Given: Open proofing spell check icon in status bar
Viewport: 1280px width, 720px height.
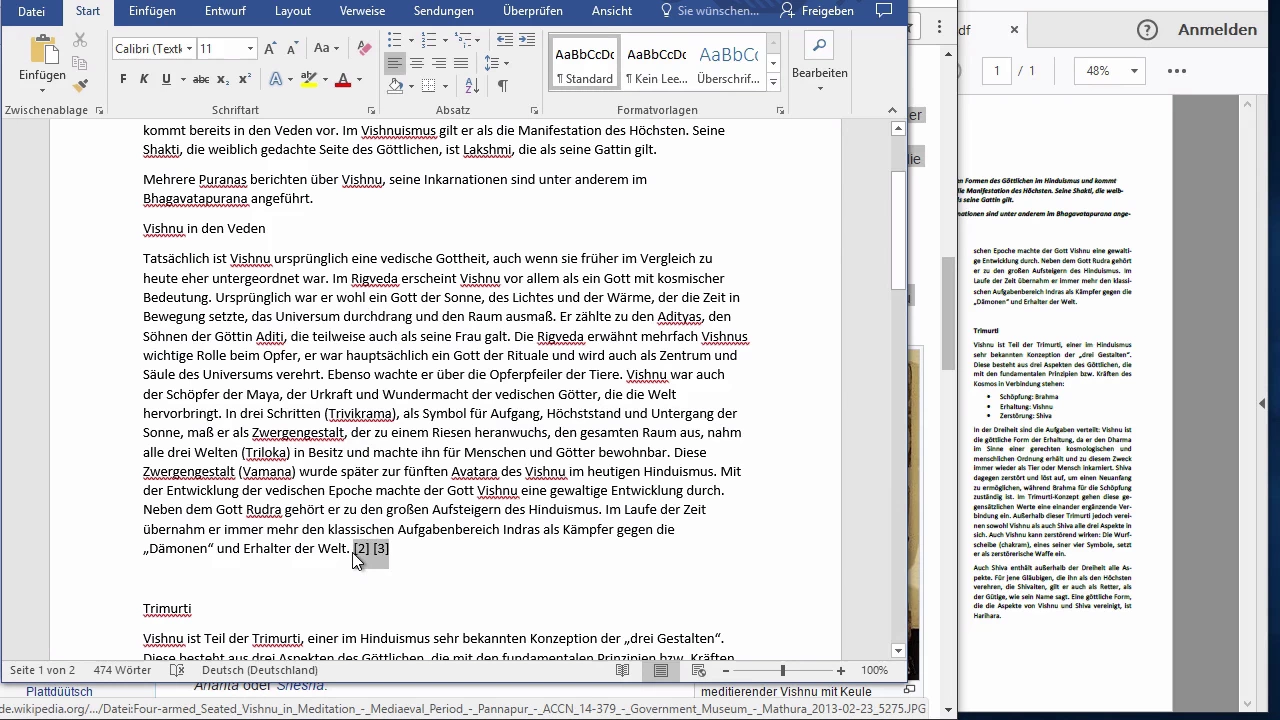Looking at the screenshot, I should pos(177,670).
